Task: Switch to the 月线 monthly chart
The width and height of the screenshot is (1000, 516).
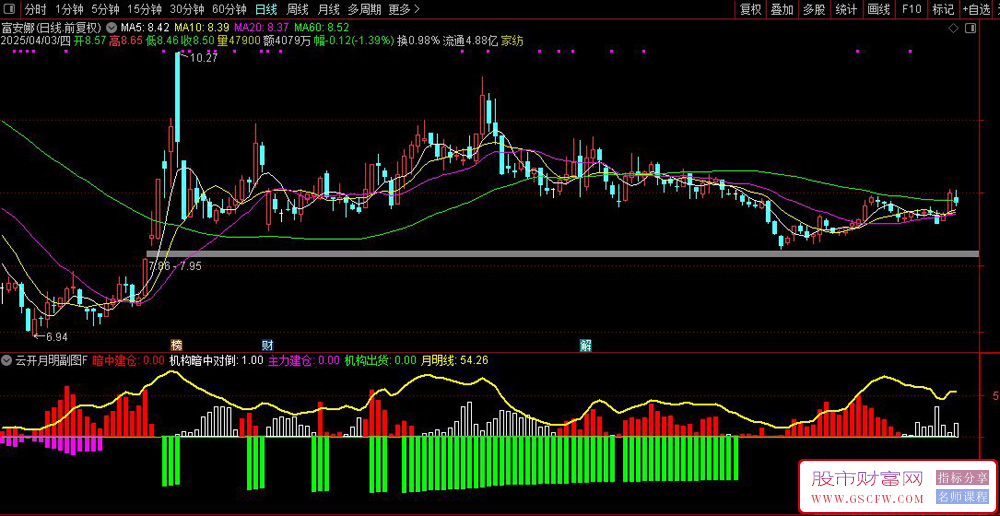Action: pyautogui.click(x=328, y=9)
